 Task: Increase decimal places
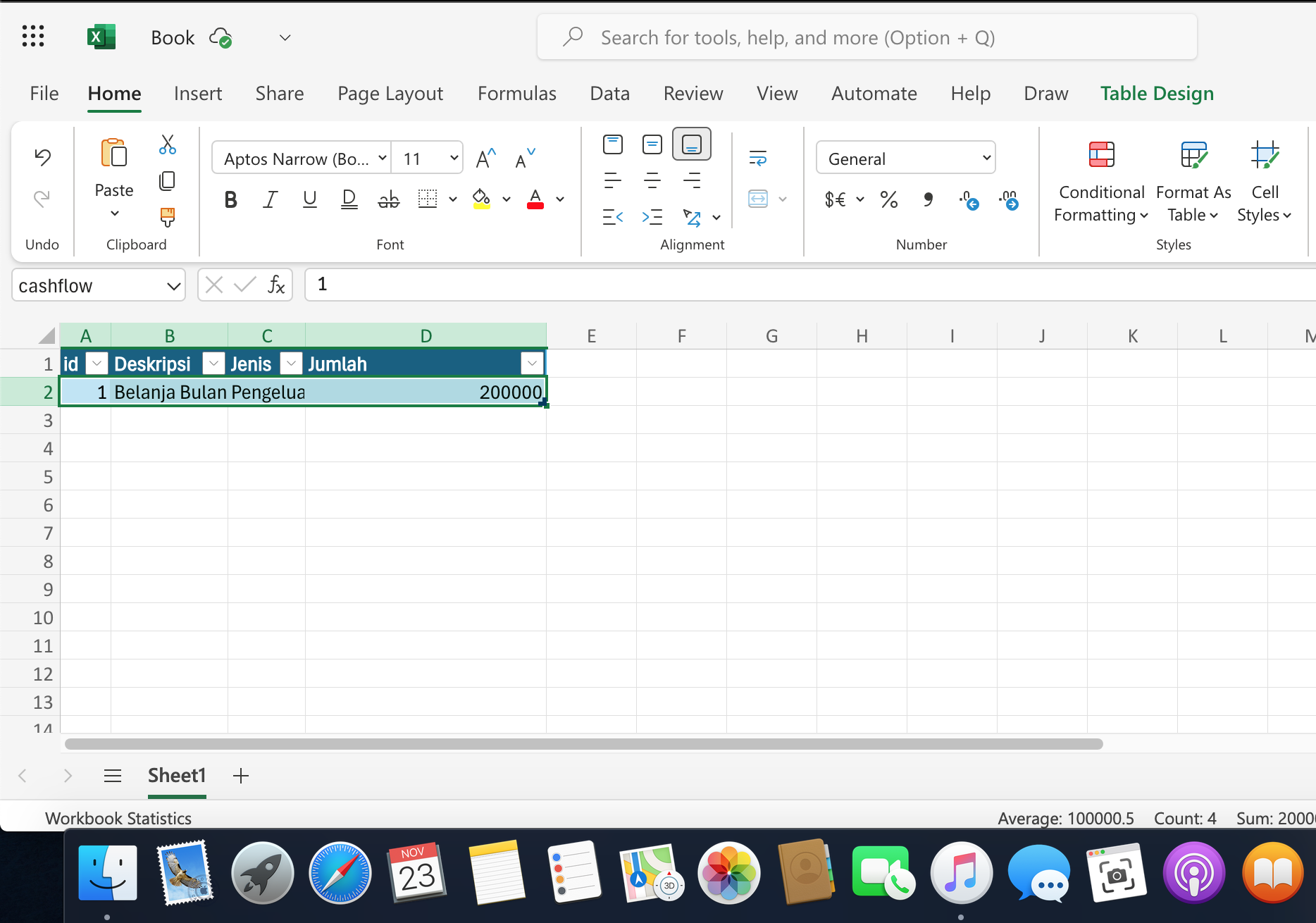tap(1009, 200)
